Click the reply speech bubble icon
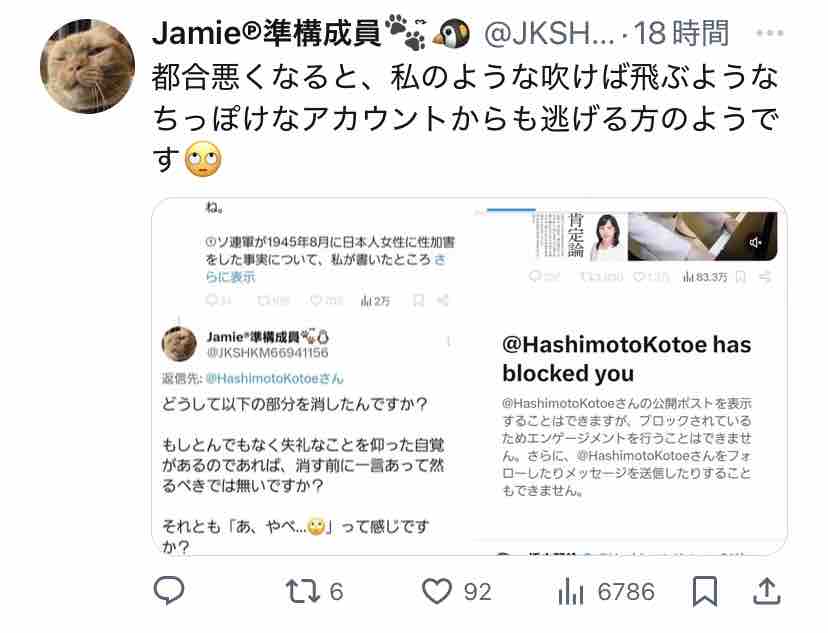 [168, 590]
